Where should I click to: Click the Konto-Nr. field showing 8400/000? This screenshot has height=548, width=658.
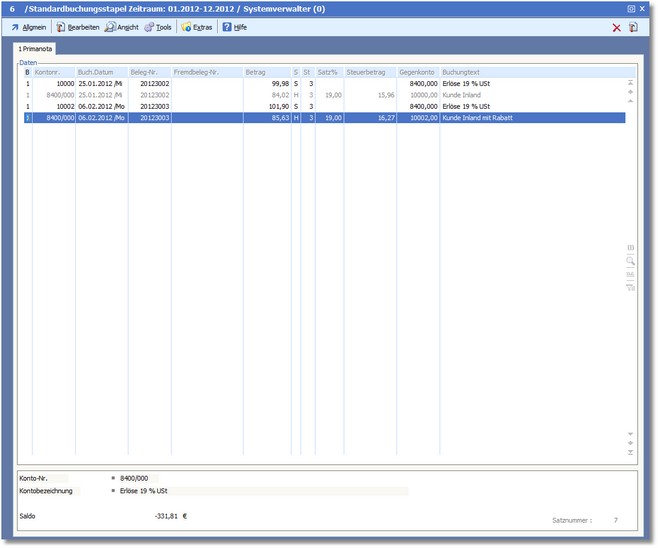coord(135,479)
